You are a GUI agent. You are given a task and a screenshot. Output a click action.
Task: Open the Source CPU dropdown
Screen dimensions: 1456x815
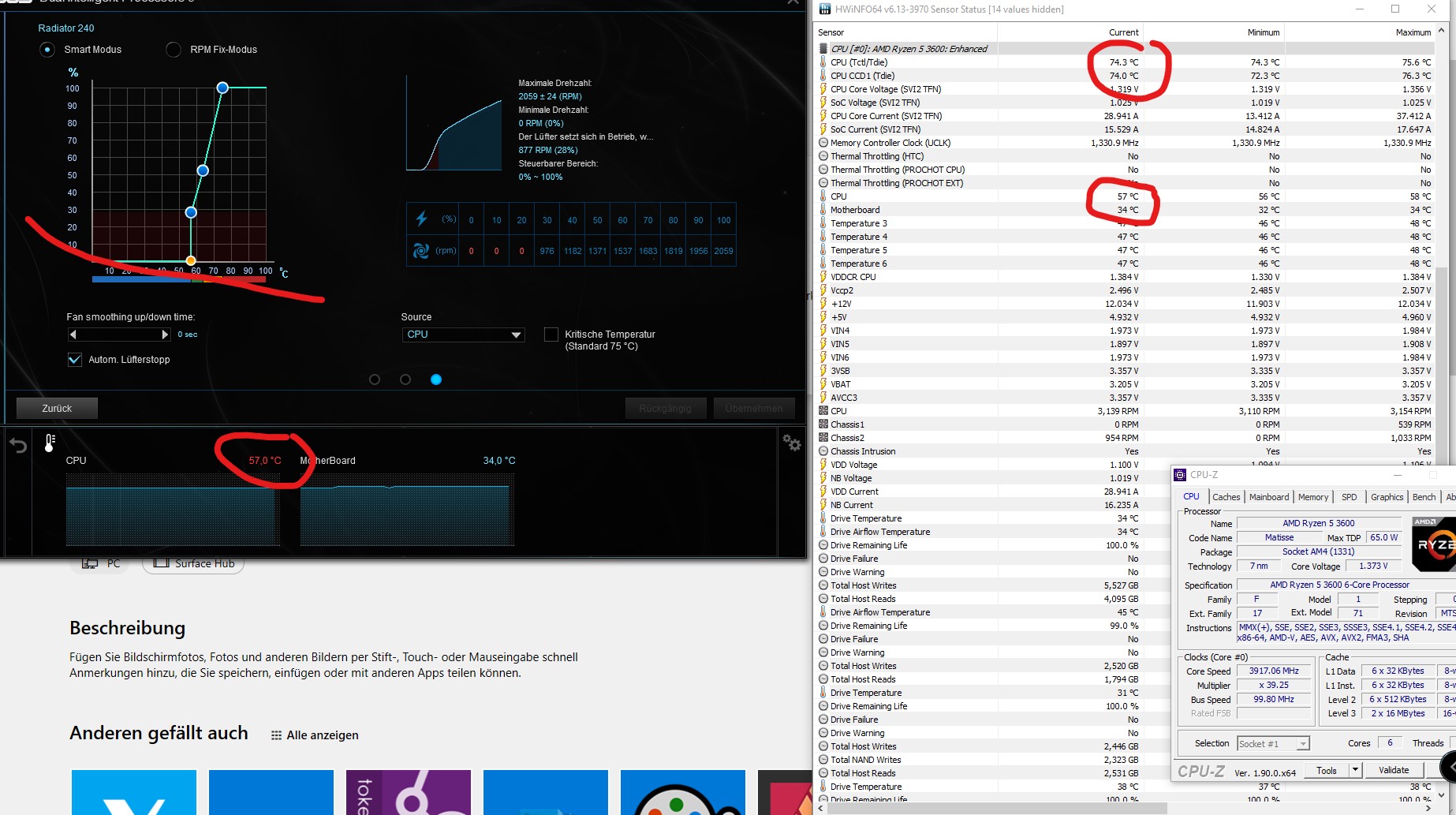[463, 335]
